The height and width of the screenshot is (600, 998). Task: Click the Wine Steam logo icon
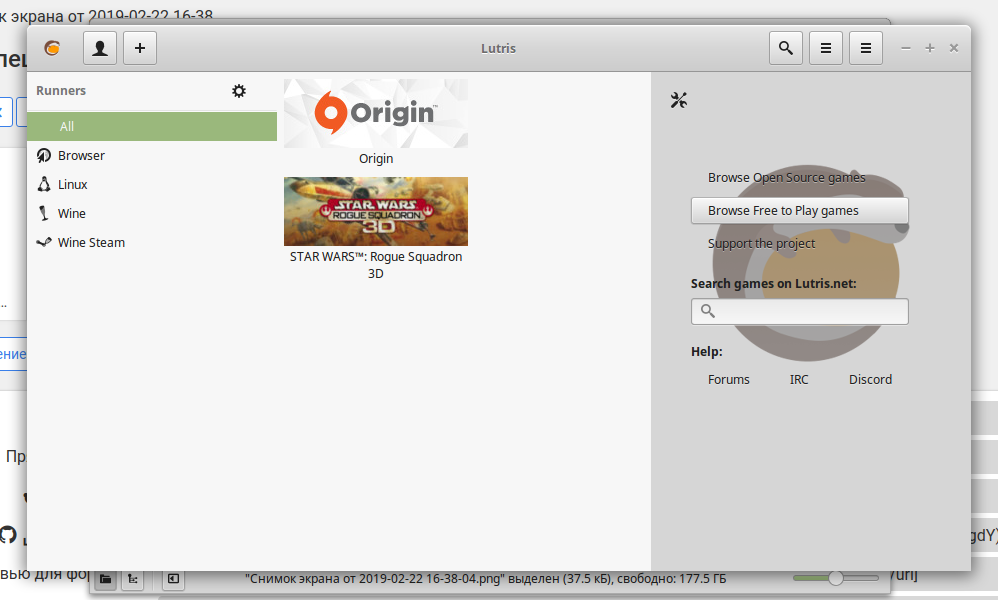[44, 242]
